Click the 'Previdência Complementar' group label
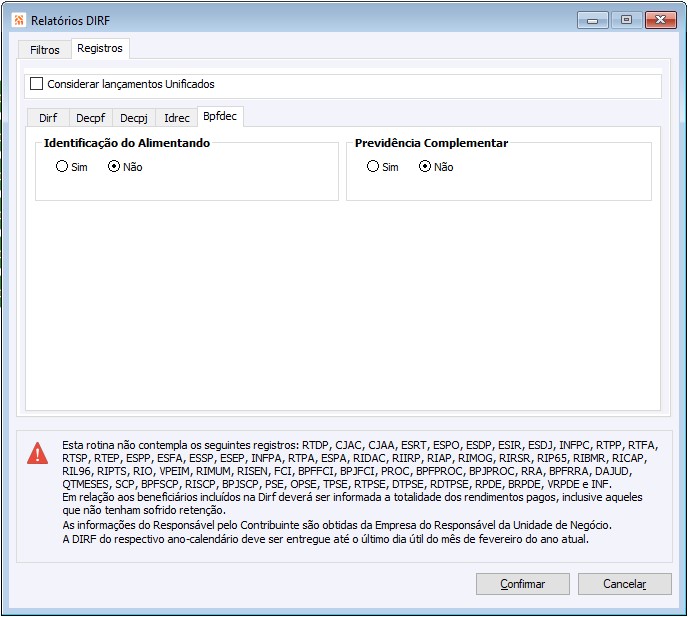Viewport: 688px width, 617px height. click(x=431, y=143)
